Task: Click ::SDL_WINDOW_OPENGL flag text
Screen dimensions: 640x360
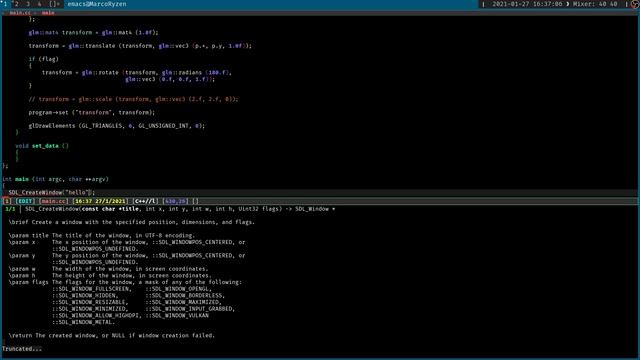Action: (178, 289)
